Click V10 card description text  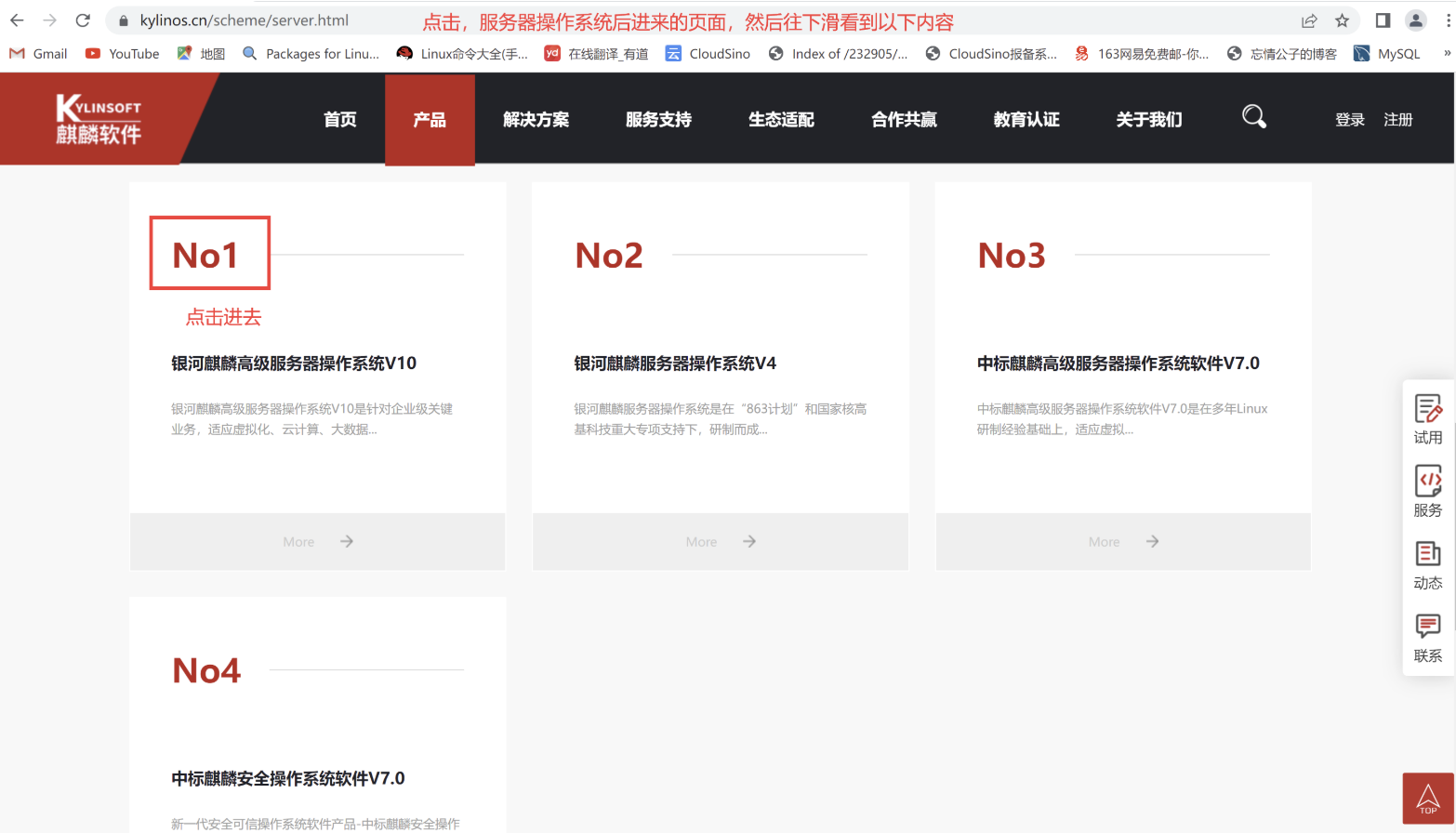[x=311, y=419]
